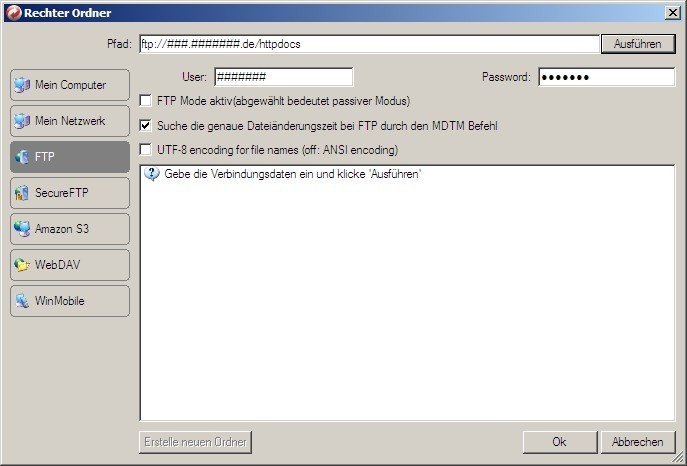Click the Mein Computer icon in sidebar
Image resolution: width=687 pixels, height=466 pixels.
coord(21,85)
